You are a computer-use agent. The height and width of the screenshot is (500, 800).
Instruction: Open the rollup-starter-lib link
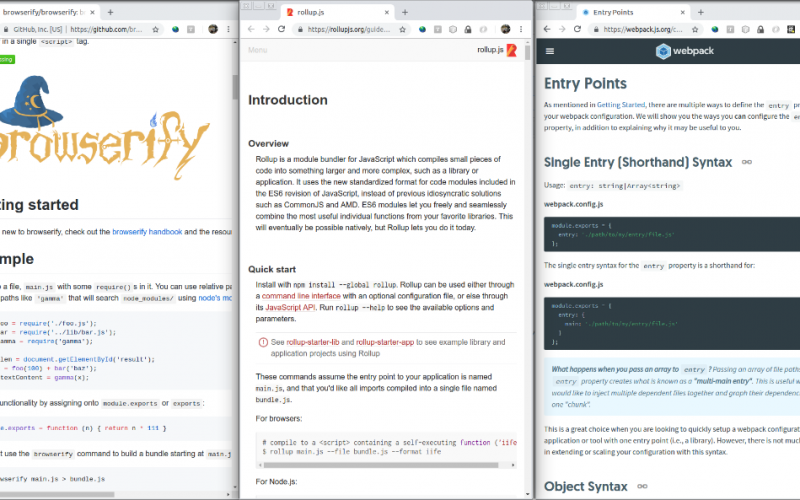point(313,342)
